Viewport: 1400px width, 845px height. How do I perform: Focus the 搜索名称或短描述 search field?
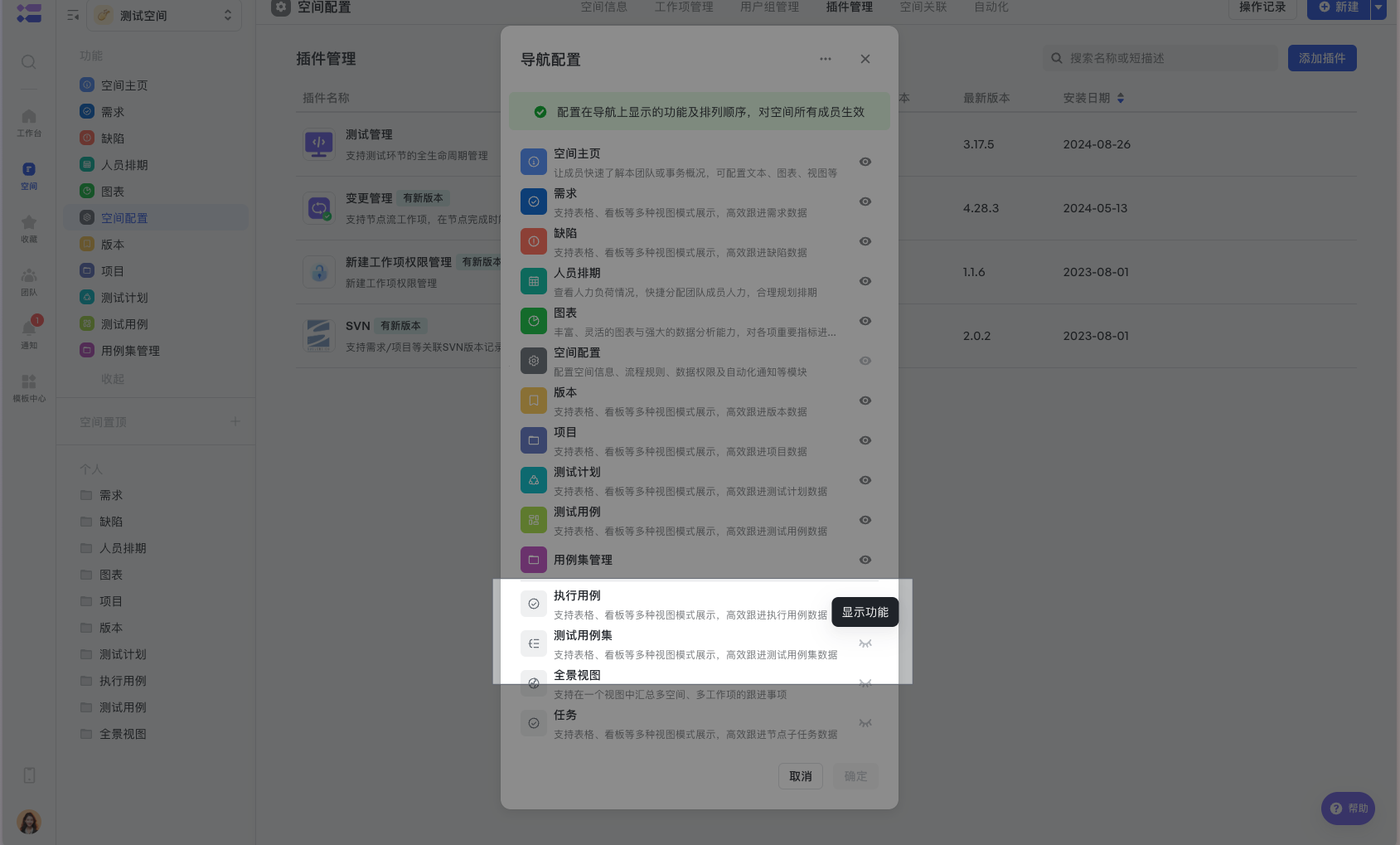coord(1160,58)
